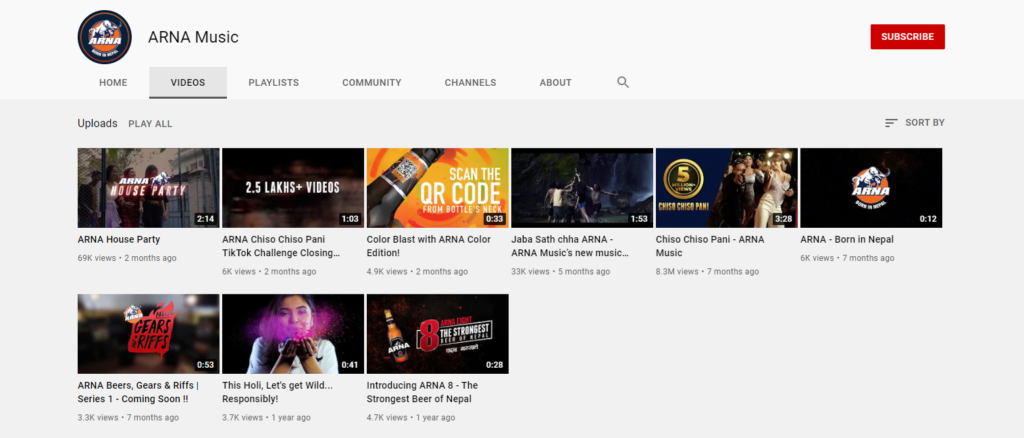Open the About tab
This screenshot has width=1024, height=438.
coord(555,82)
